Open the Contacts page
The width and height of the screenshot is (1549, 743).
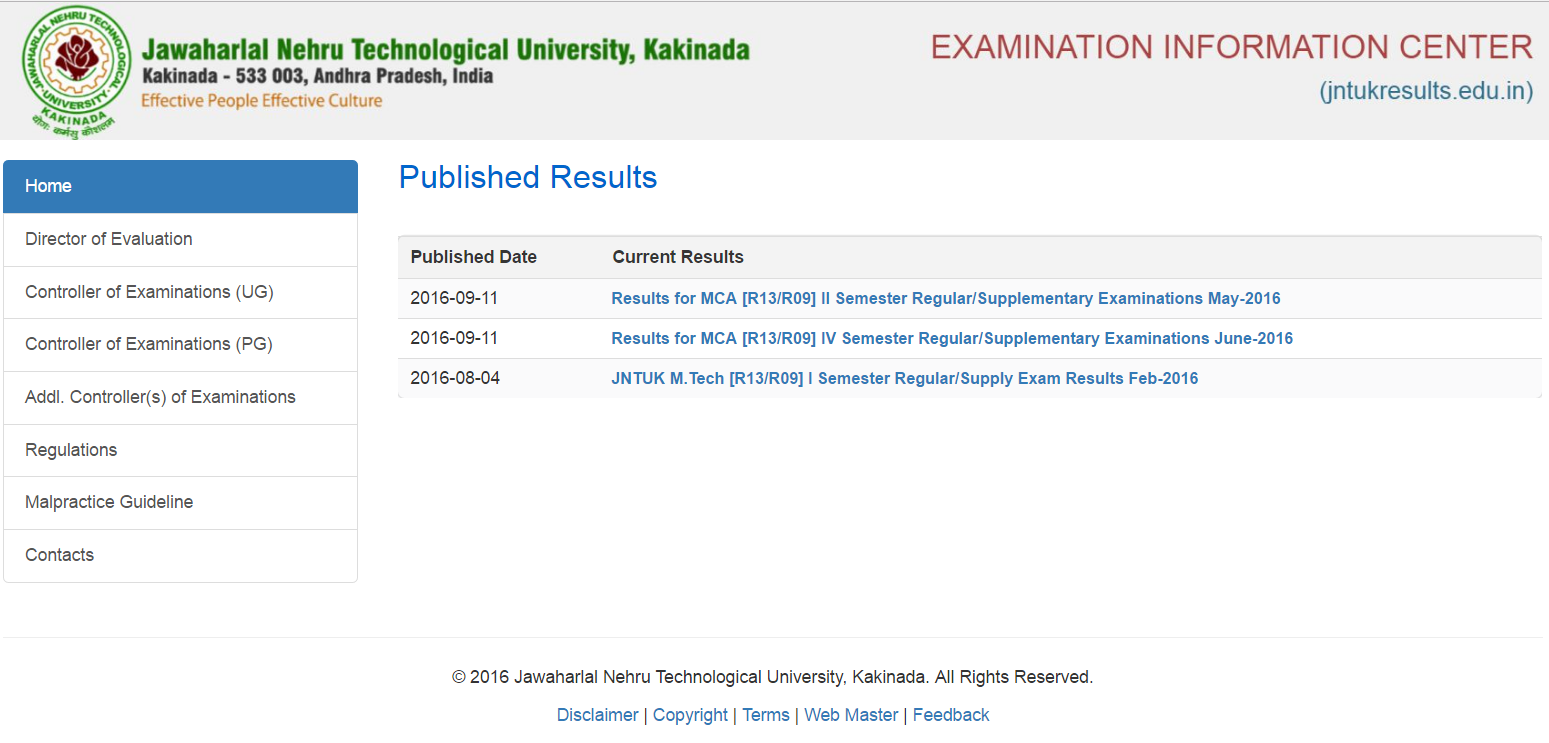[180, 555]
